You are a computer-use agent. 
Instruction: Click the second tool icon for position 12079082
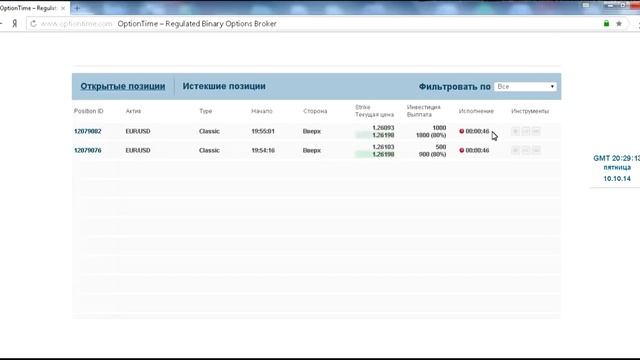click(x=526, y=131)
